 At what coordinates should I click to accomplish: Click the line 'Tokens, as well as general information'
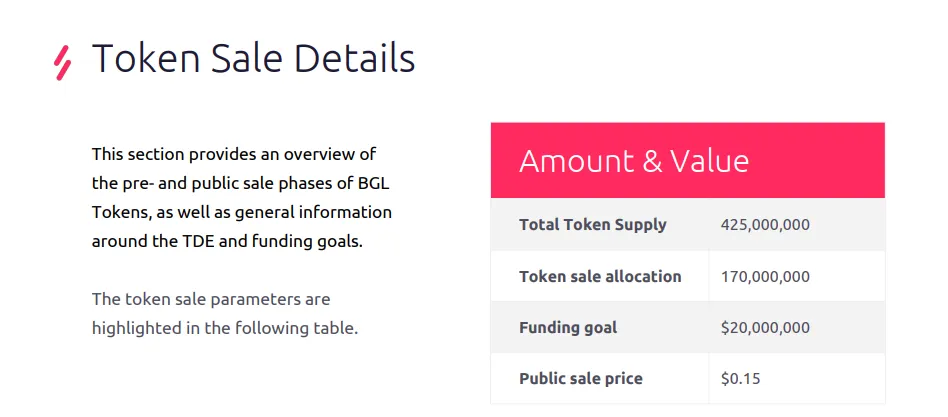coord(242,213)
